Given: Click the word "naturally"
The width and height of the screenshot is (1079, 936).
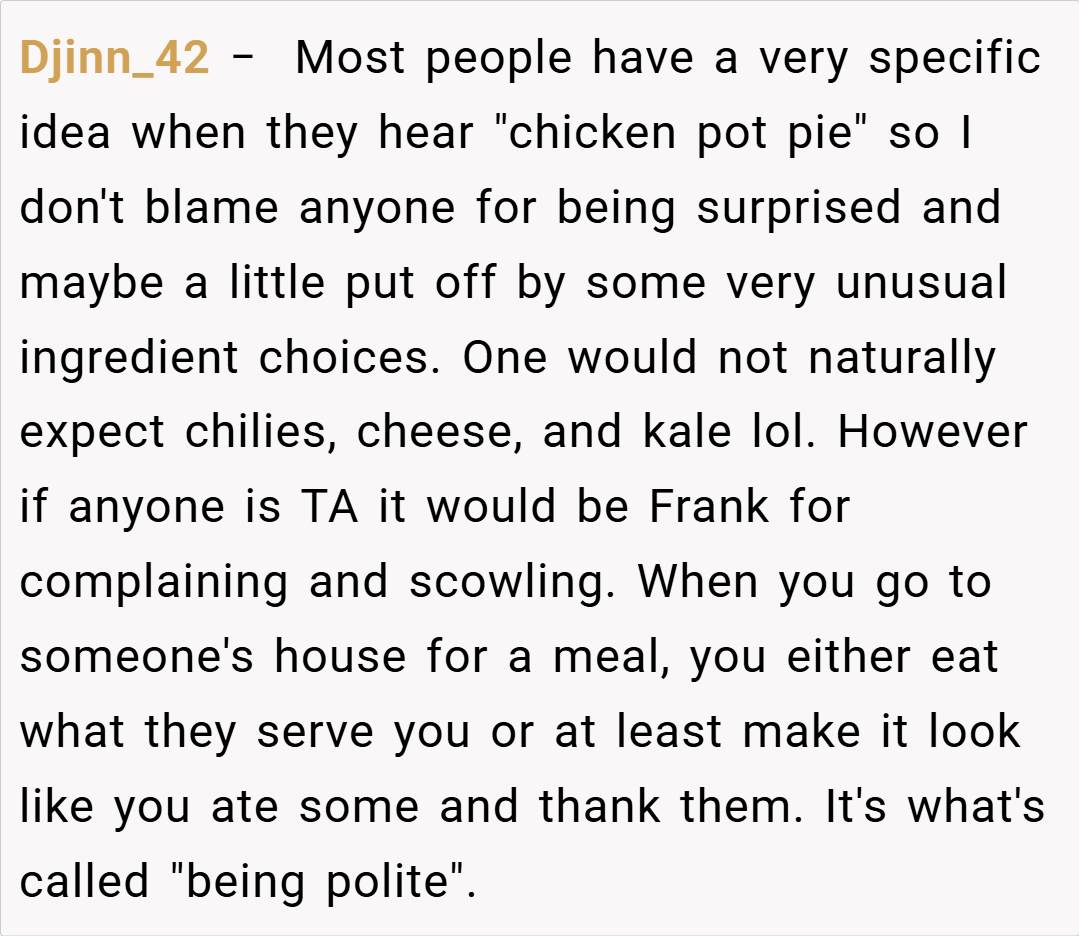Looking at the screenshot, I should (x=901, y=358).
